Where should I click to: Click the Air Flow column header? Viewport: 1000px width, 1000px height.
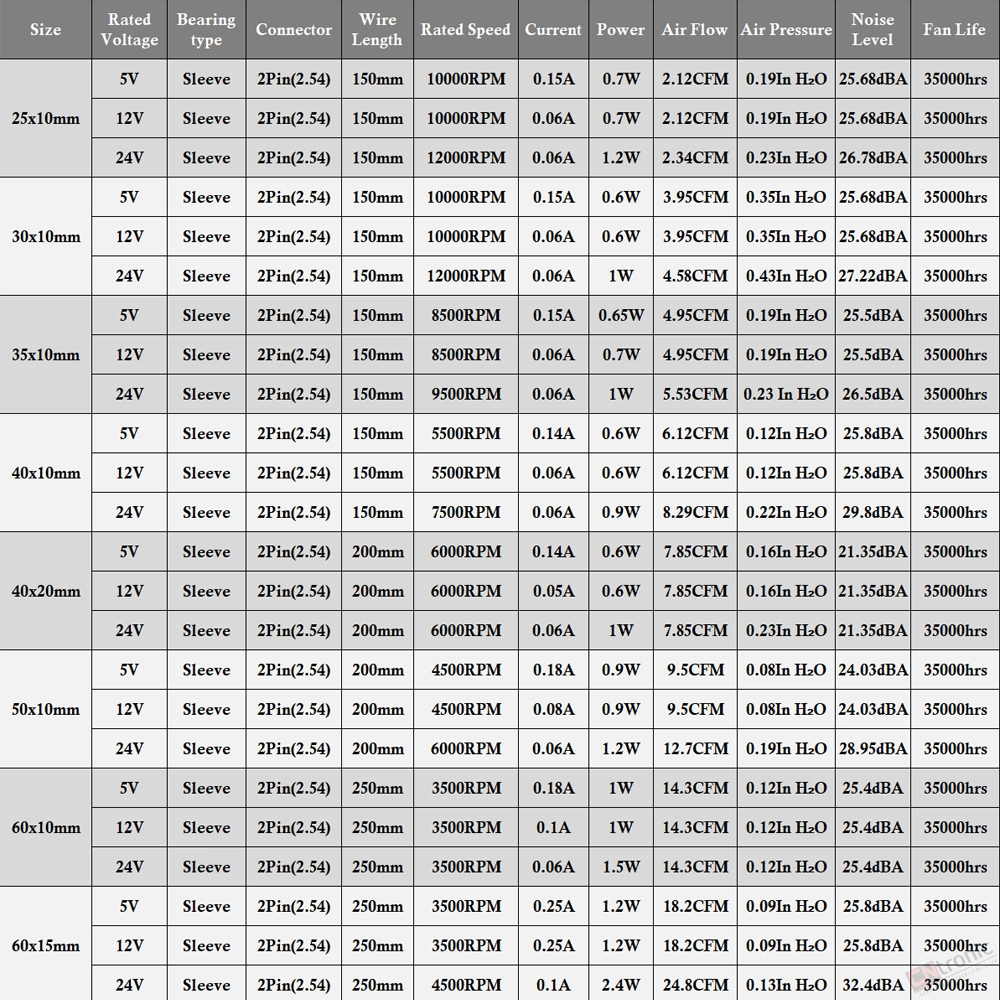click(x=695, y=29)
